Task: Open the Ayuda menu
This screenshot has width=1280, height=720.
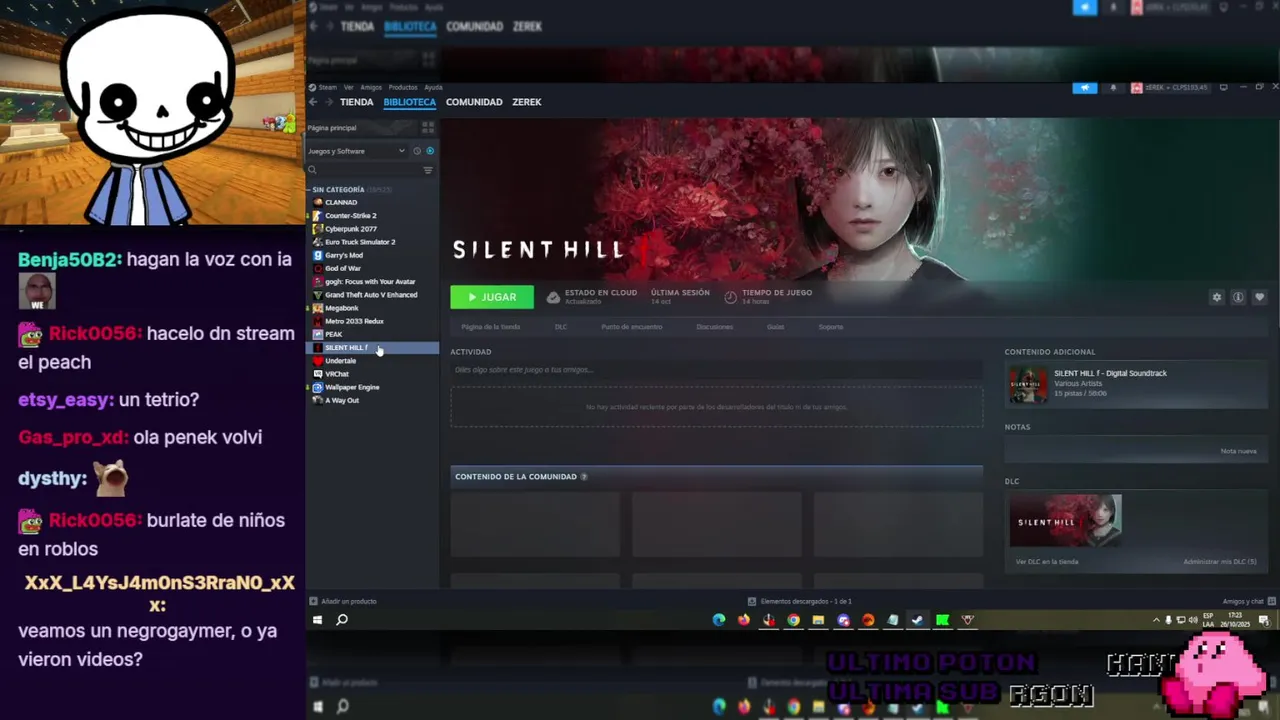Action: [433, 87]
